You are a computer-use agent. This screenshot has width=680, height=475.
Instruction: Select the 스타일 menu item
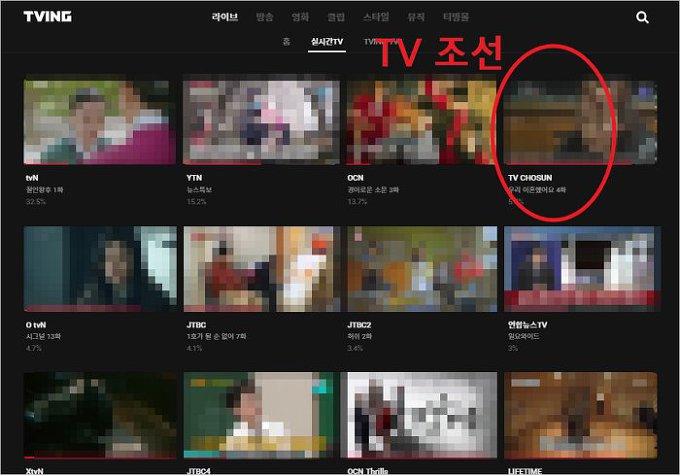(x=377, y=18)
